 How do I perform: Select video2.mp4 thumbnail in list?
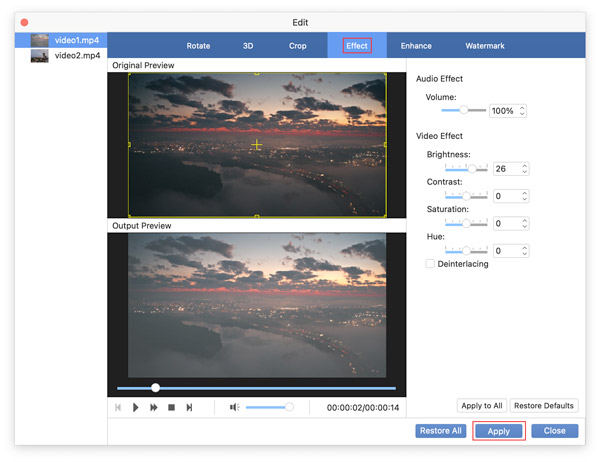click(x=39, y=56)
